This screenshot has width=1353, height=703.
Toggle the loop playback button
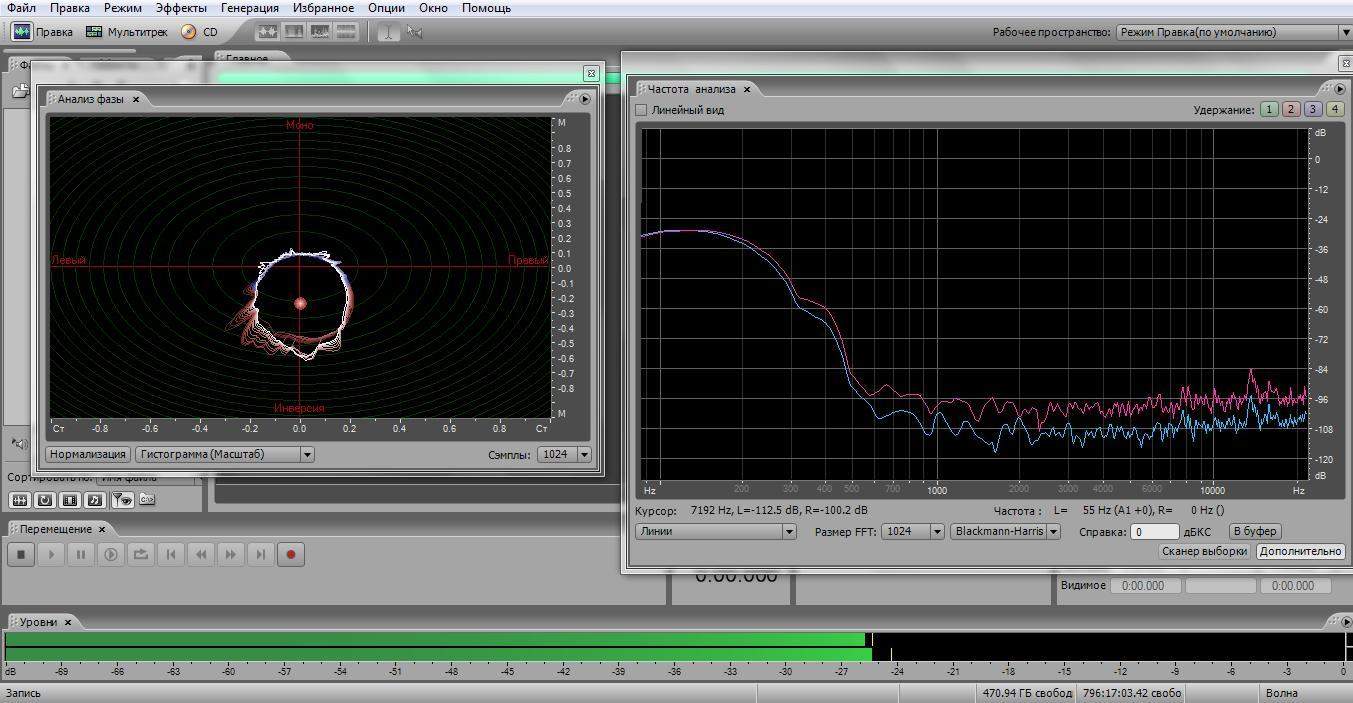[141, 554]
